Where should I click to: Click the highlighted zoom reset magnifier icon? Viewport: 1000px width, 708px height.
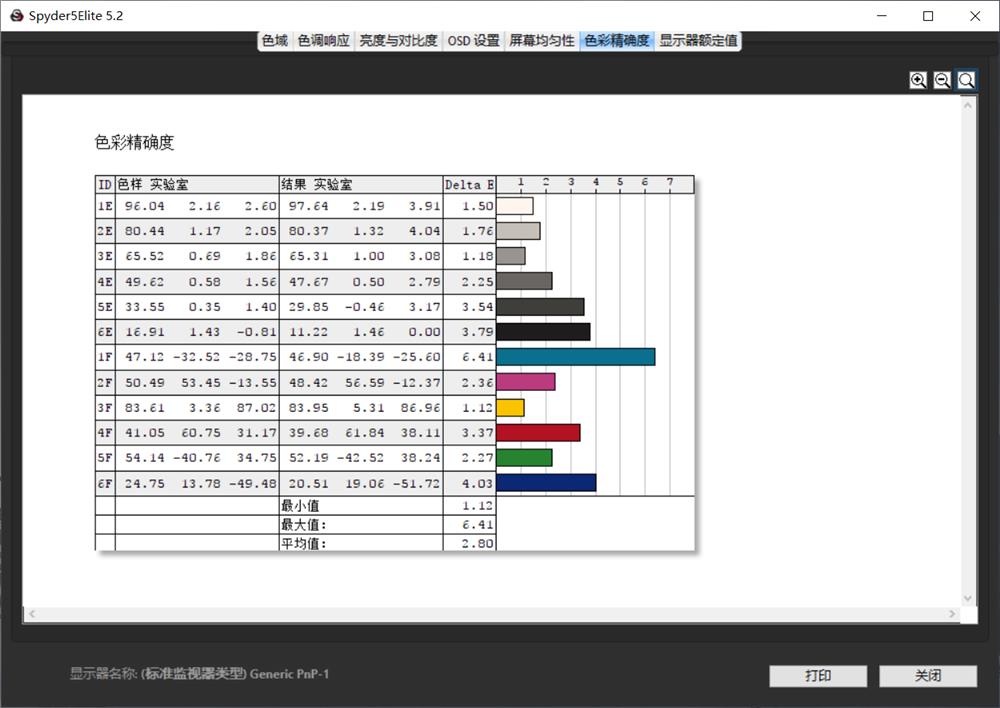coord(964,79)
